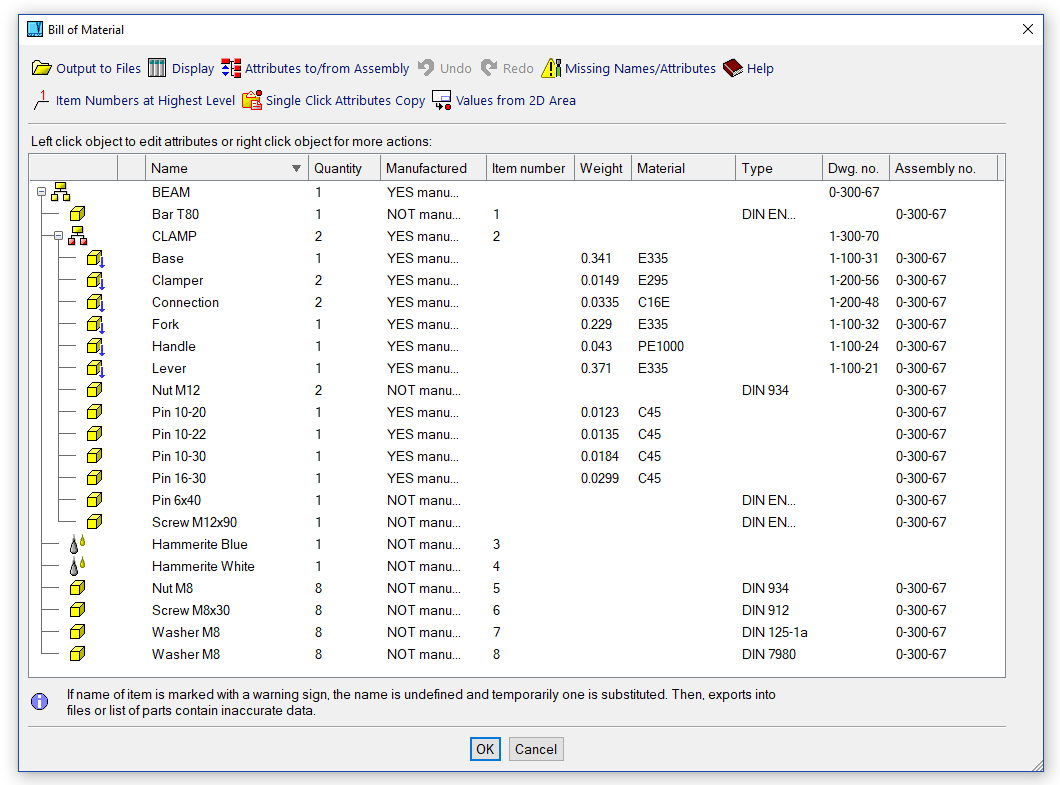Open Attributes to/from Assembly tool
Image resolution: width=1060 pixels, height=785 pixels.
(231, 68)
